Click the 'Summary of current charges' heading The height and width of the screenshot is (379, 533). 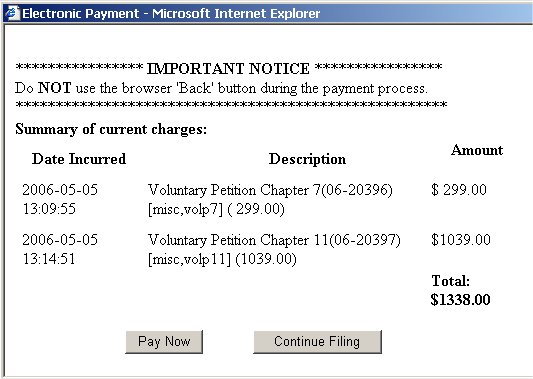[x=111, y=130]
